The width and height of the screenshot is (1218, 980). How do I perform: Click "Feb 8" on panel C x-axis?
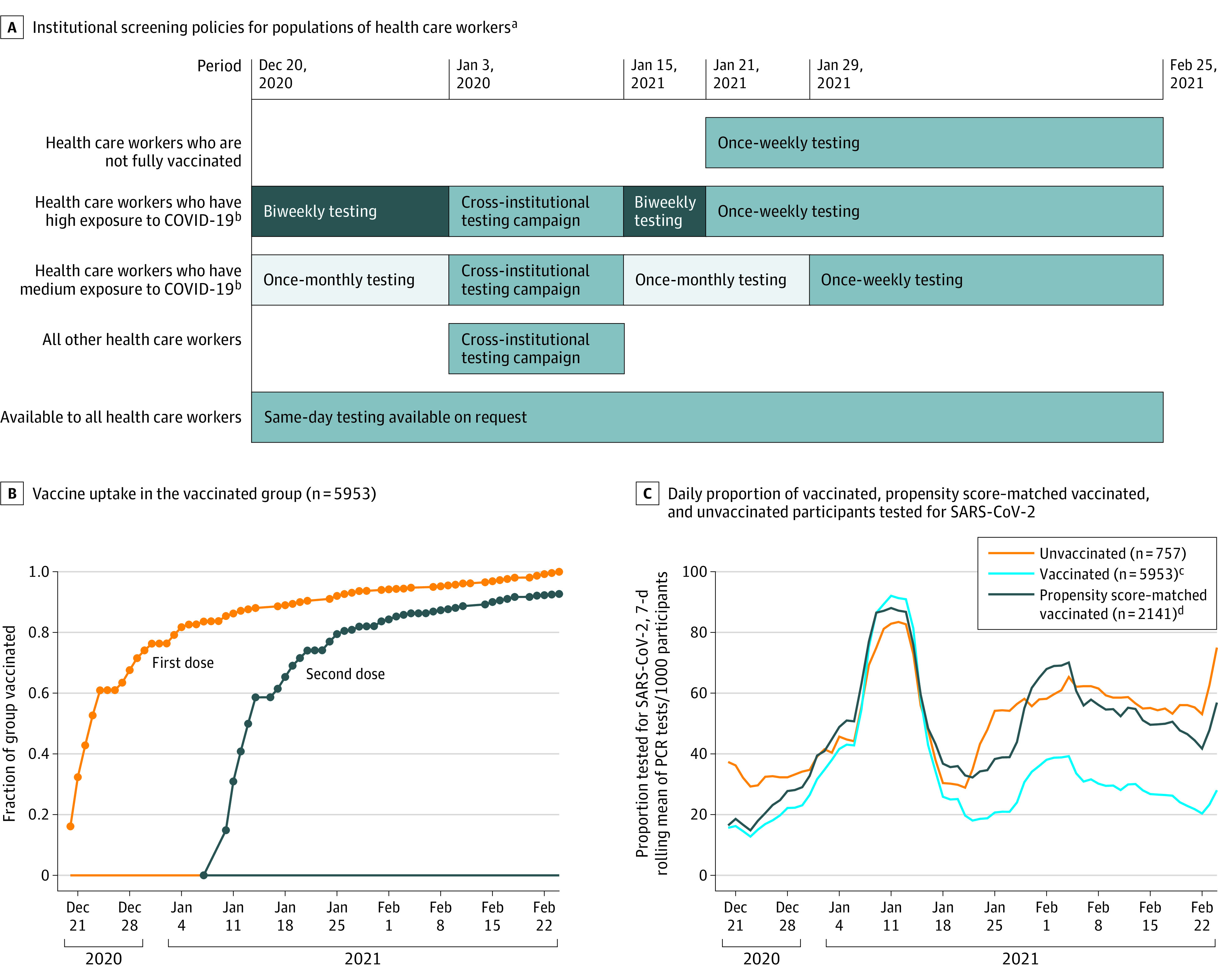pos(1098,916)
